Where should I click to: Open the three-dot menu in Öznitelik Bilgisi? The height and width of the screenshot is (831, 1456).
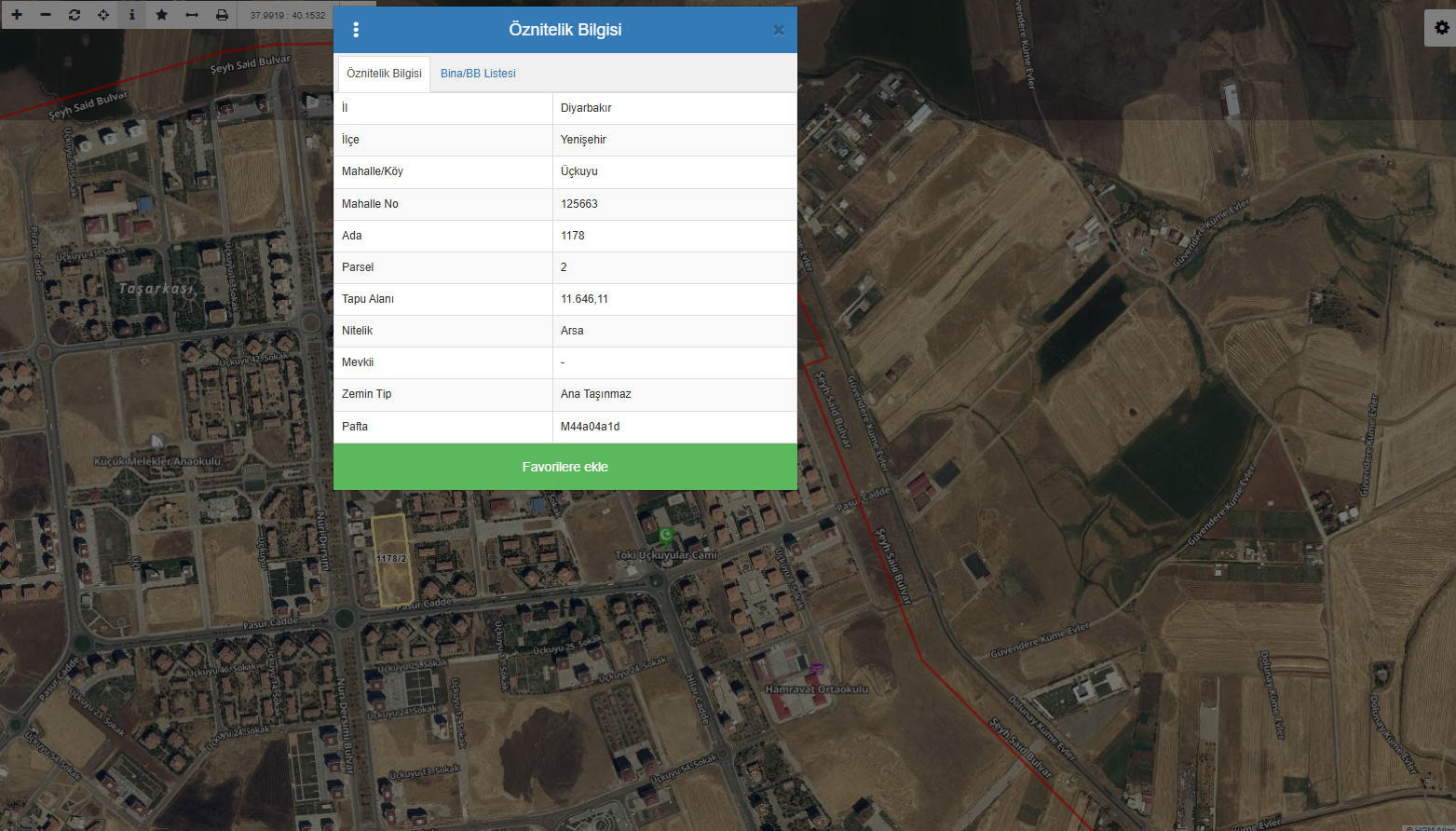(356, 30)
